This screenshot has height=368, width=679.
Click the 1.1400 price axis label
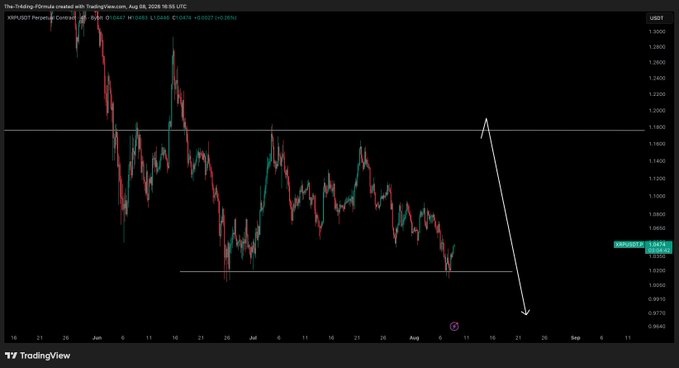click(657, 161)
